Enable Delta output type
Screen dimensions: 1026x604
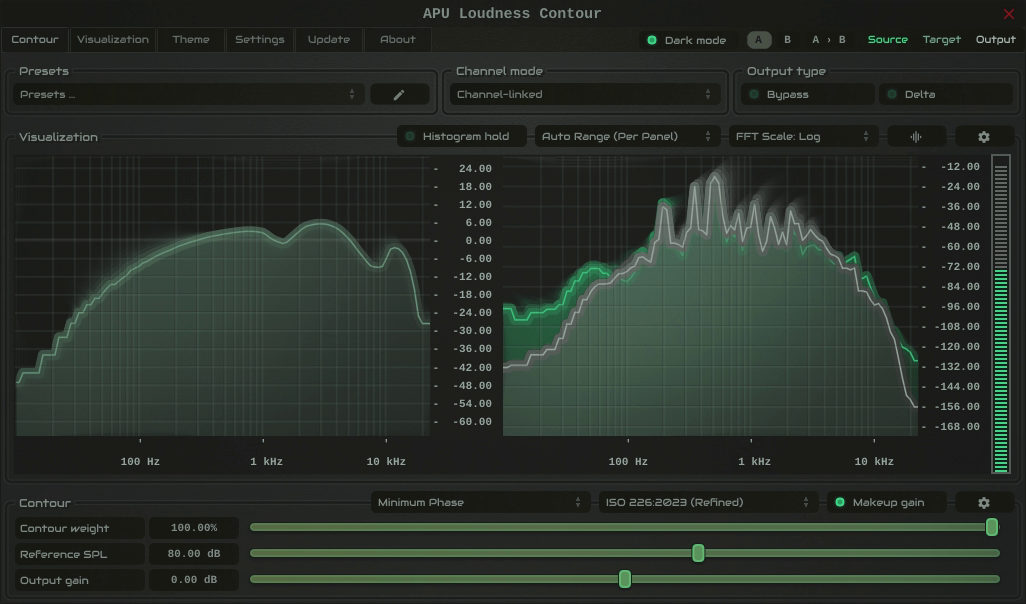[x=946, y=94]
